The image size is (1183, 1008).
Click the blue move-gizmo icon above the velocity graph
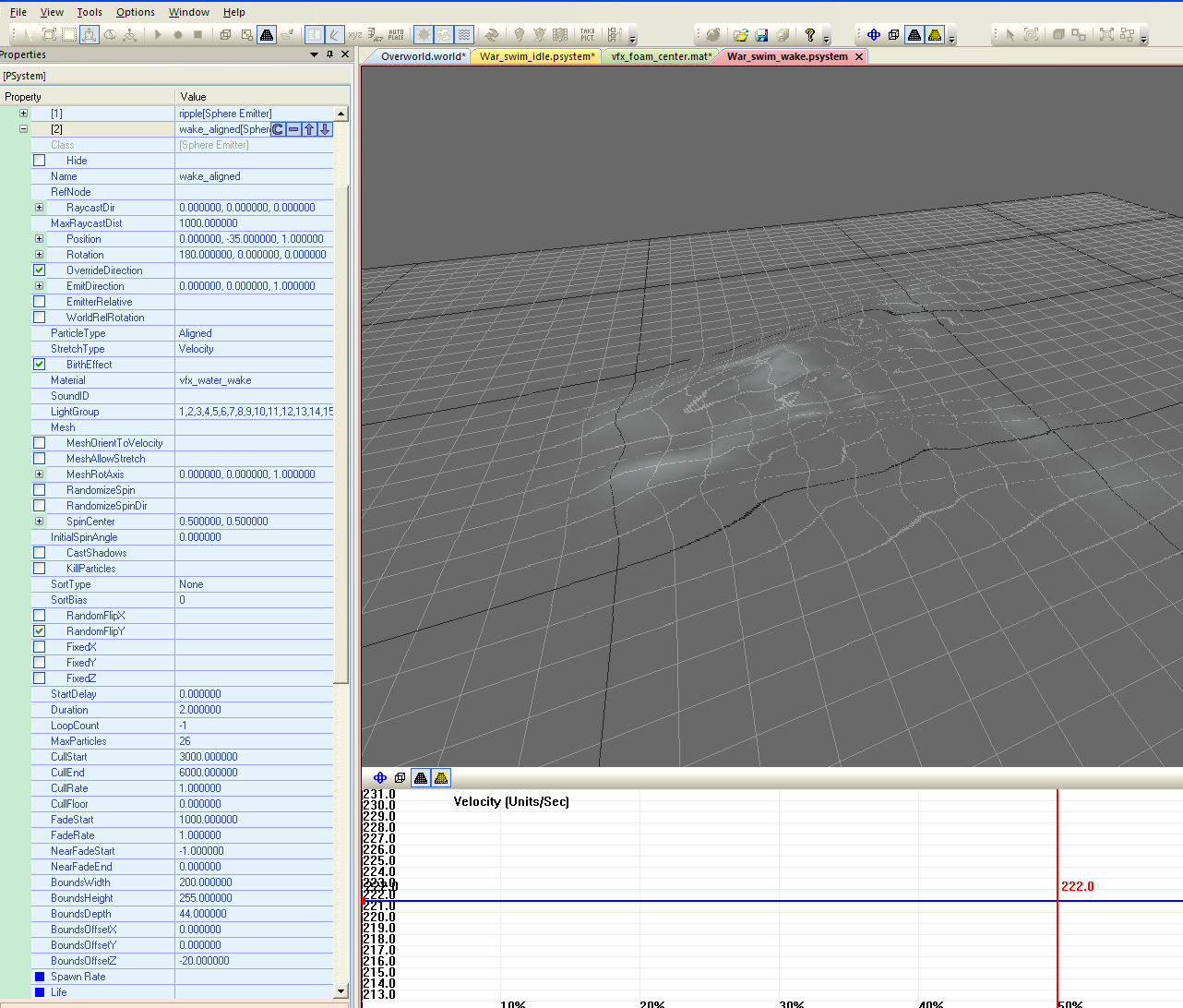(x=380, y=778)
